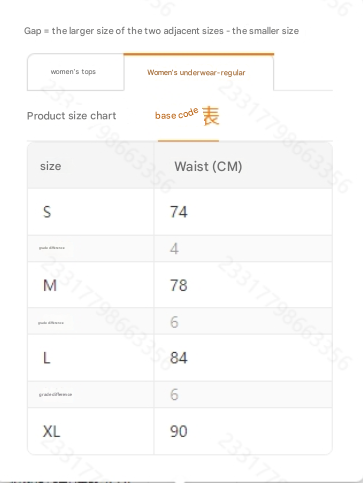
Task: Click the grade difference label below S
Action: point(52,248)
